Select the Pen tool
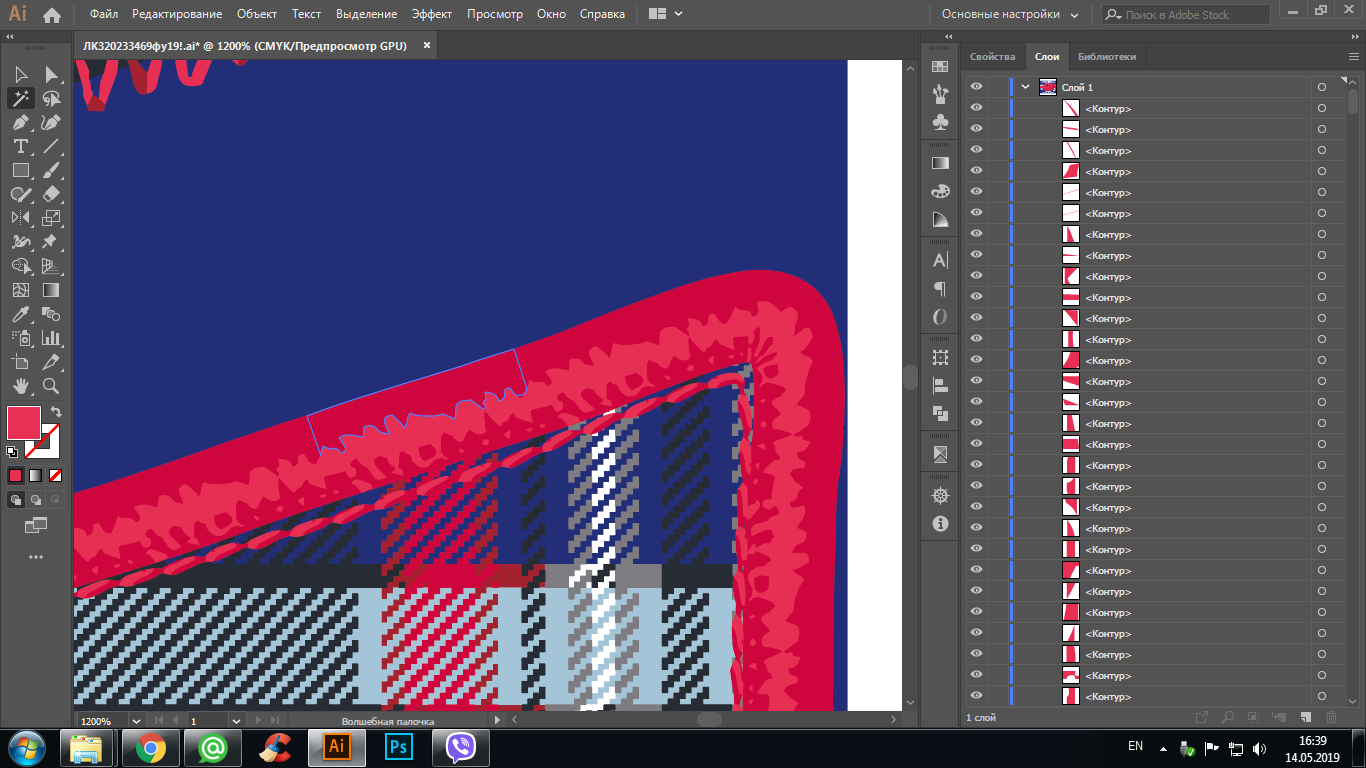Image resolution: width=1366 pixels, height=768 pixels. point(21,123)
